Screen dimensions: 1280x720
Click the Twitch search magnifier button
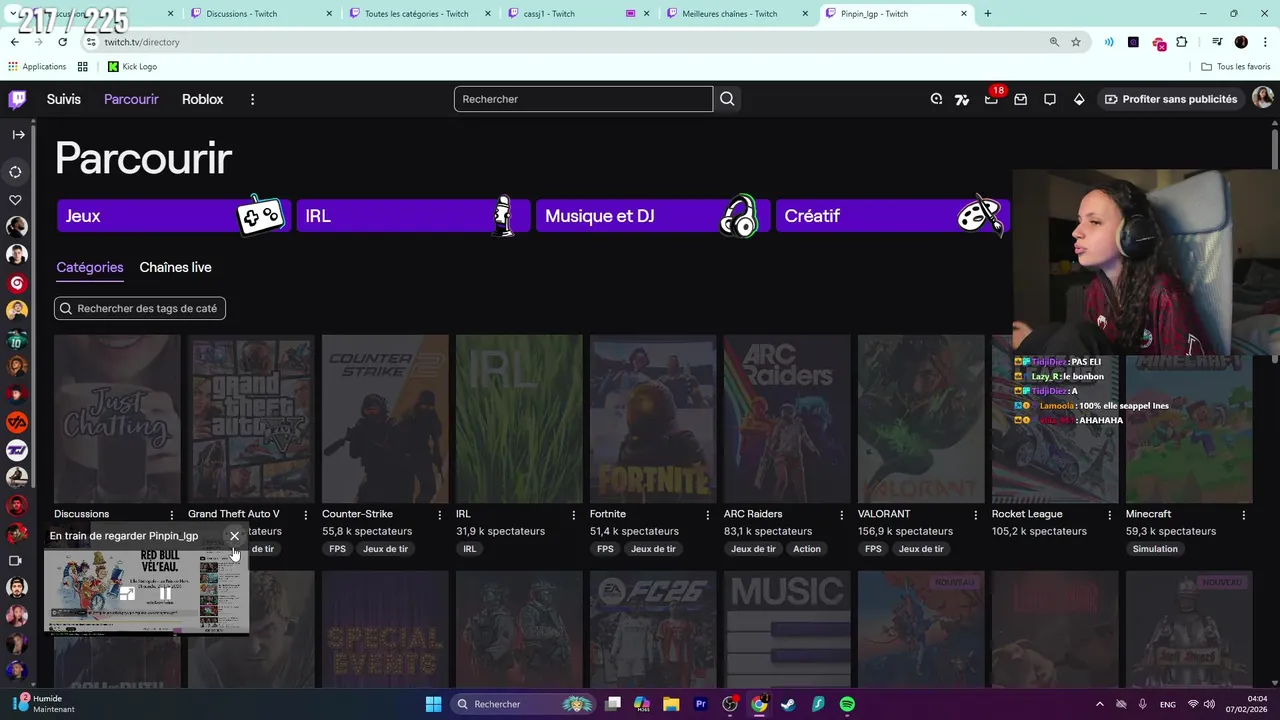(x=727, y=99)
